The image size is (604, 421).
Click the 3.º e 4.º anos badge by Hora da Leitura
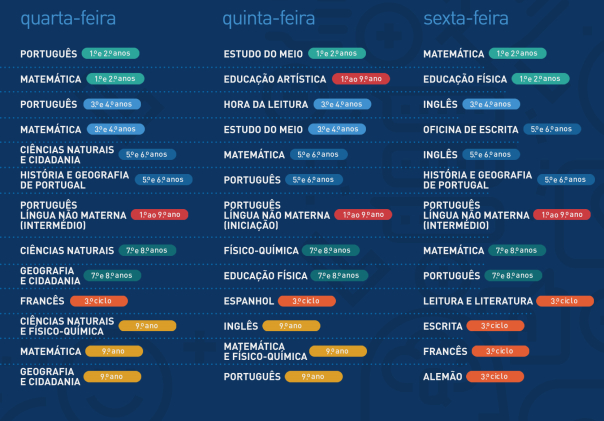342,104
